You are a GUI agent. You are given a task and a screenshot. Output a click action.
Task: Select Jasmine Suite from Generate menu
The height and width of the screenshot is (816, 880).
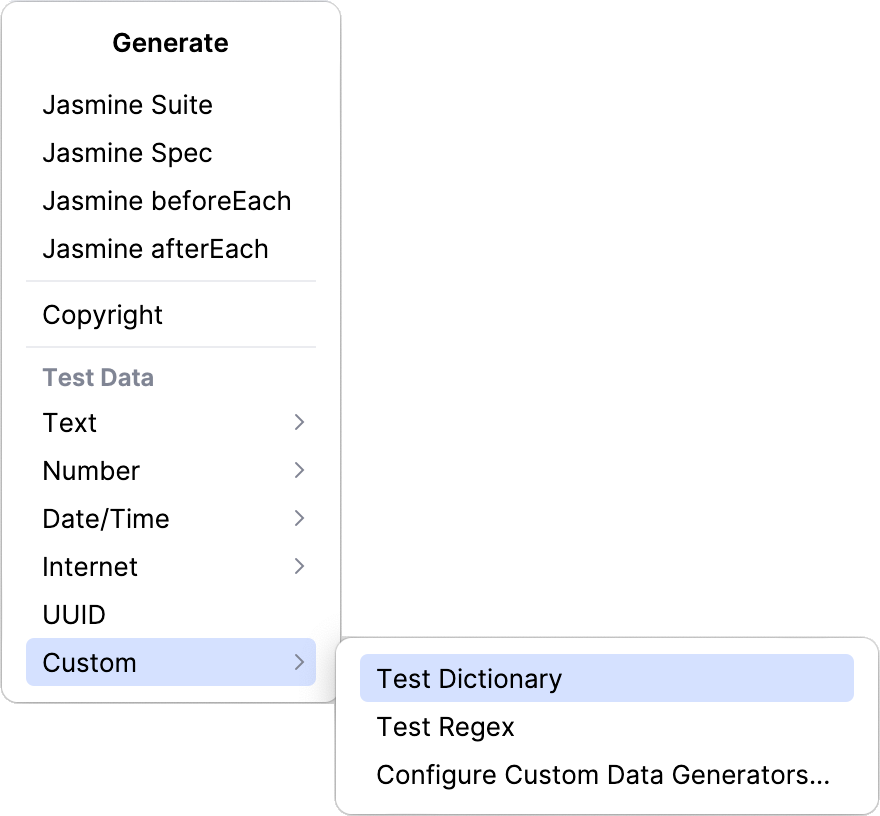[x=128, y=105]
